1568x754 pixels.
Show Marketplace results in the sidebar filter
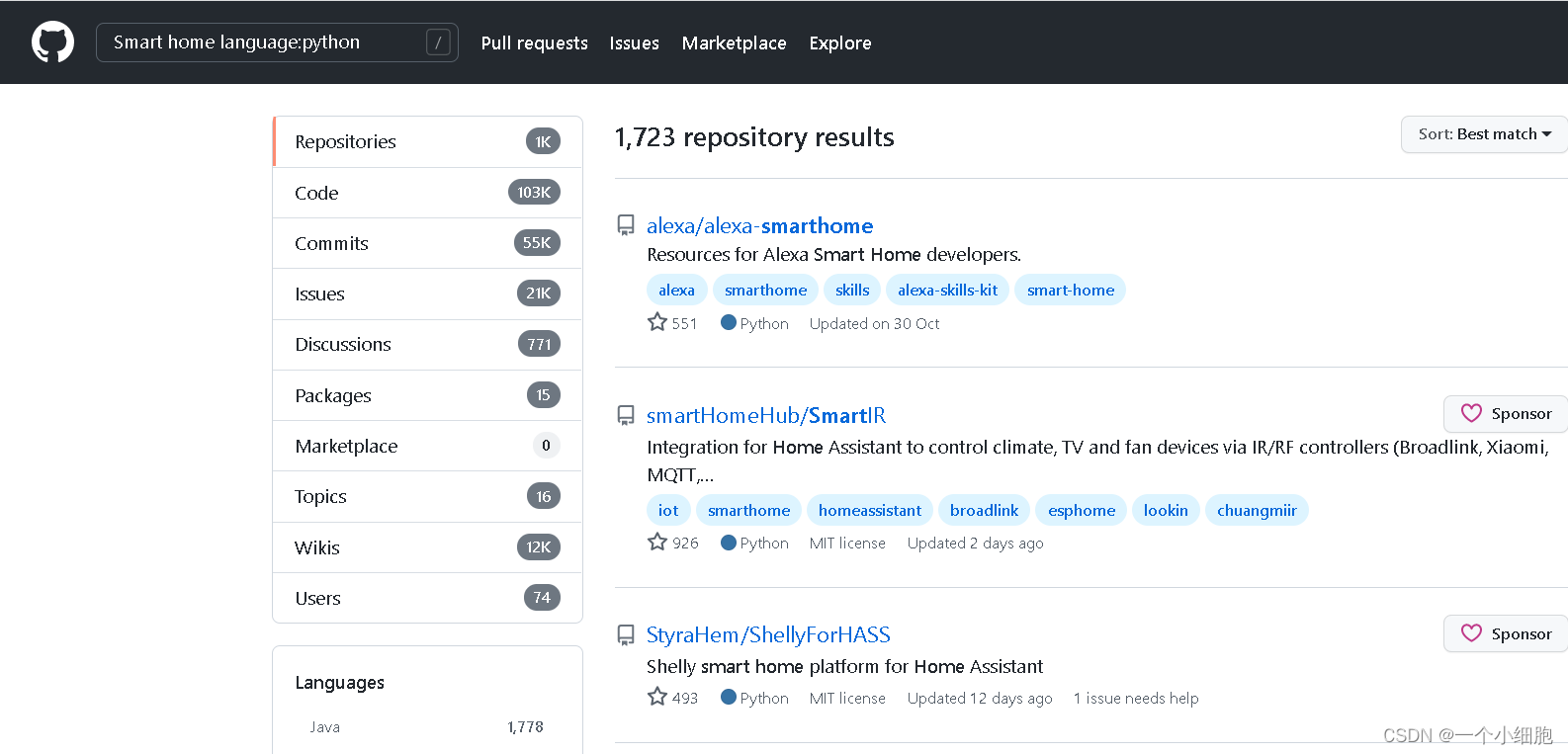pos(427,446)
